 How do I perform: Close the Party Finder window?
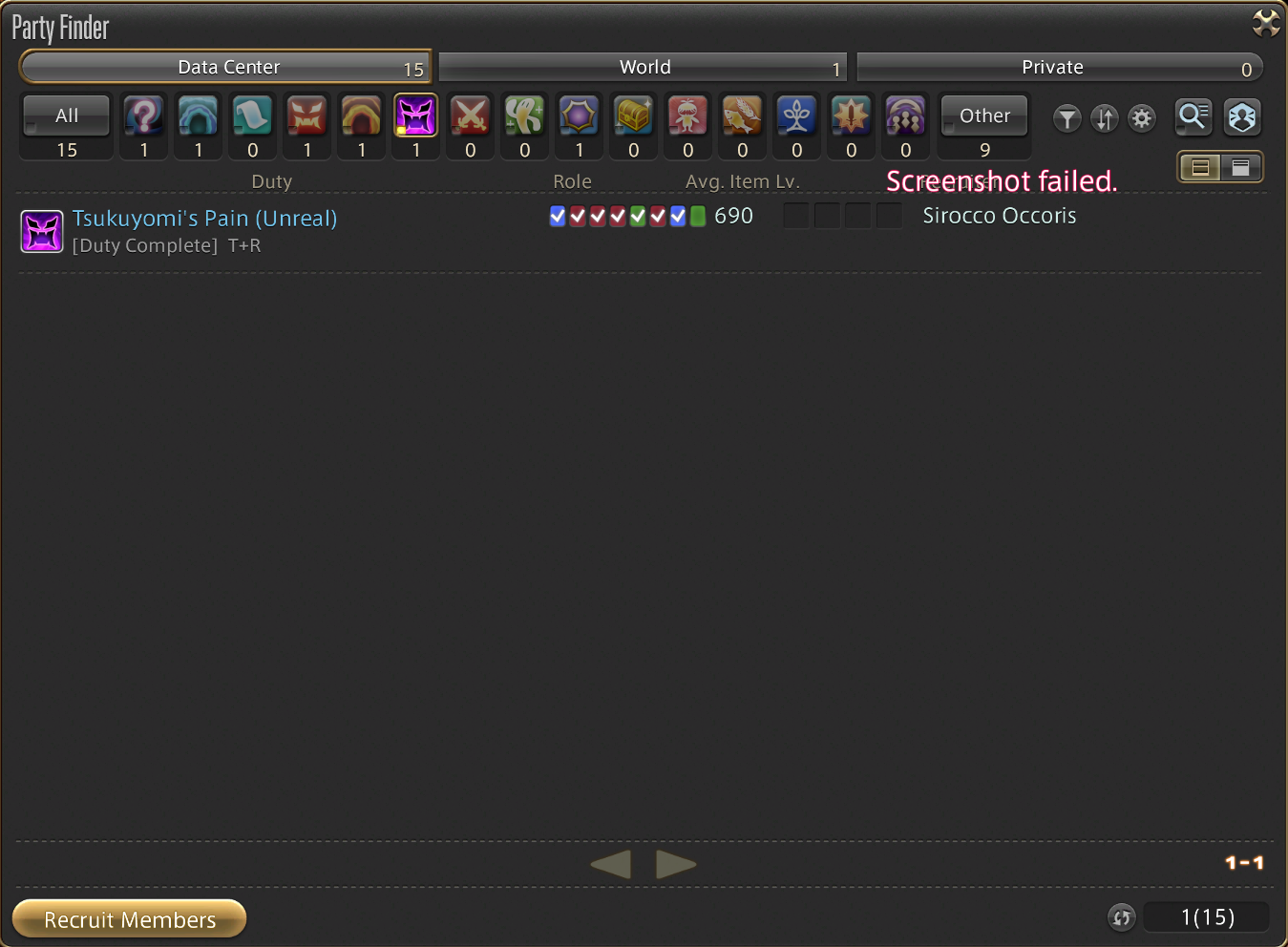[1266, 23]
